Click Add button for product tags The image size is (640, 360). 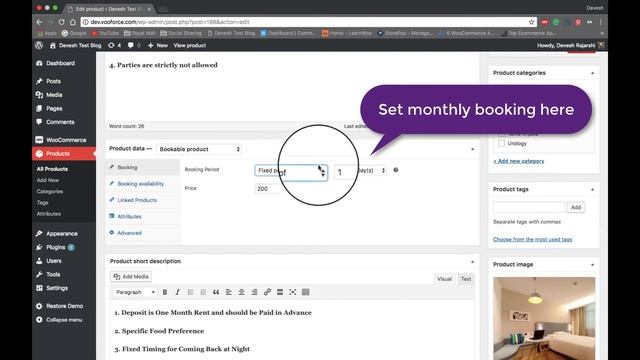click(x=576, y=207)
